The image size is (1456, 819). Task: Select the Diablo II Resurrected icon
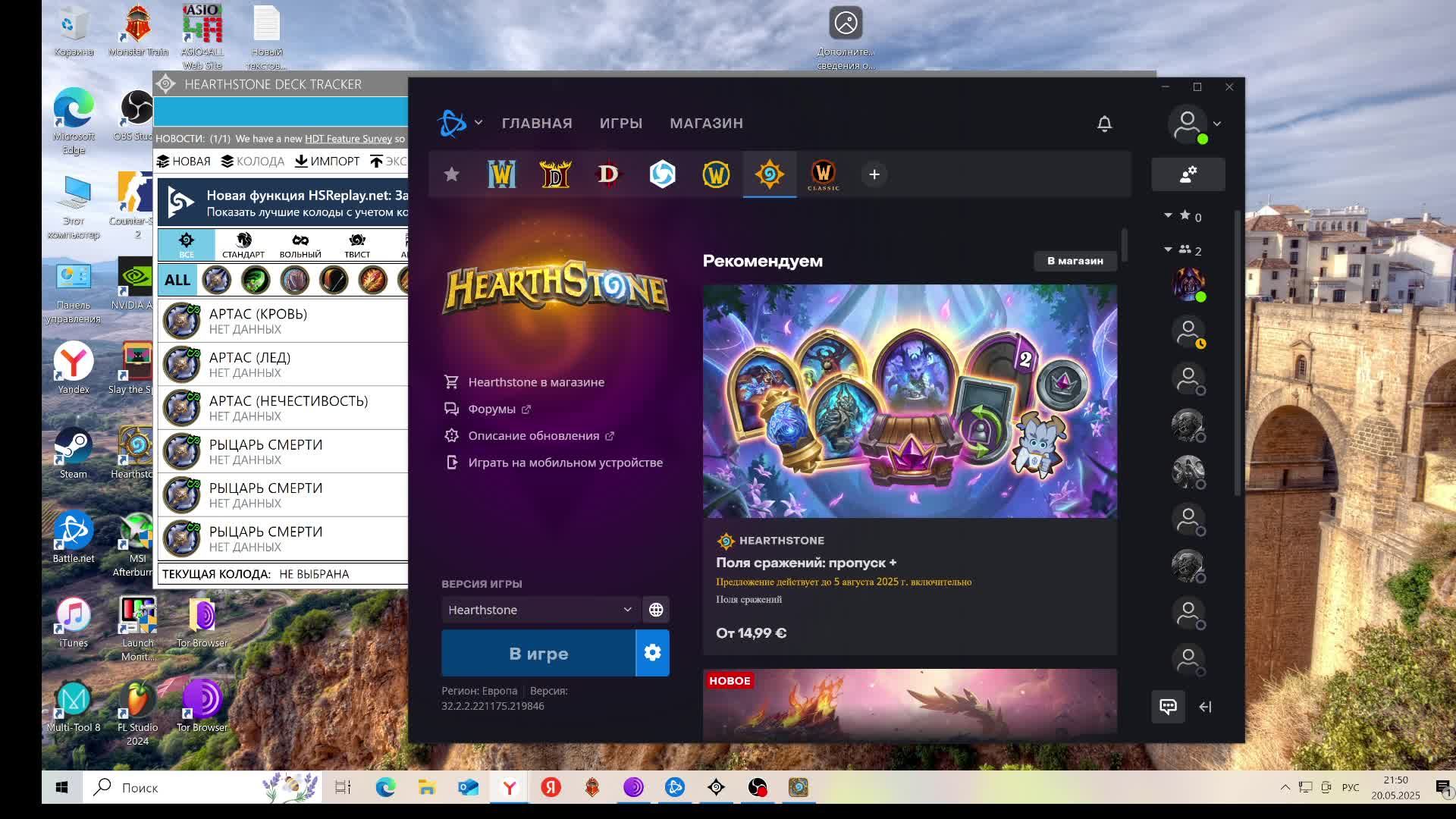click(x=555, y=174)
